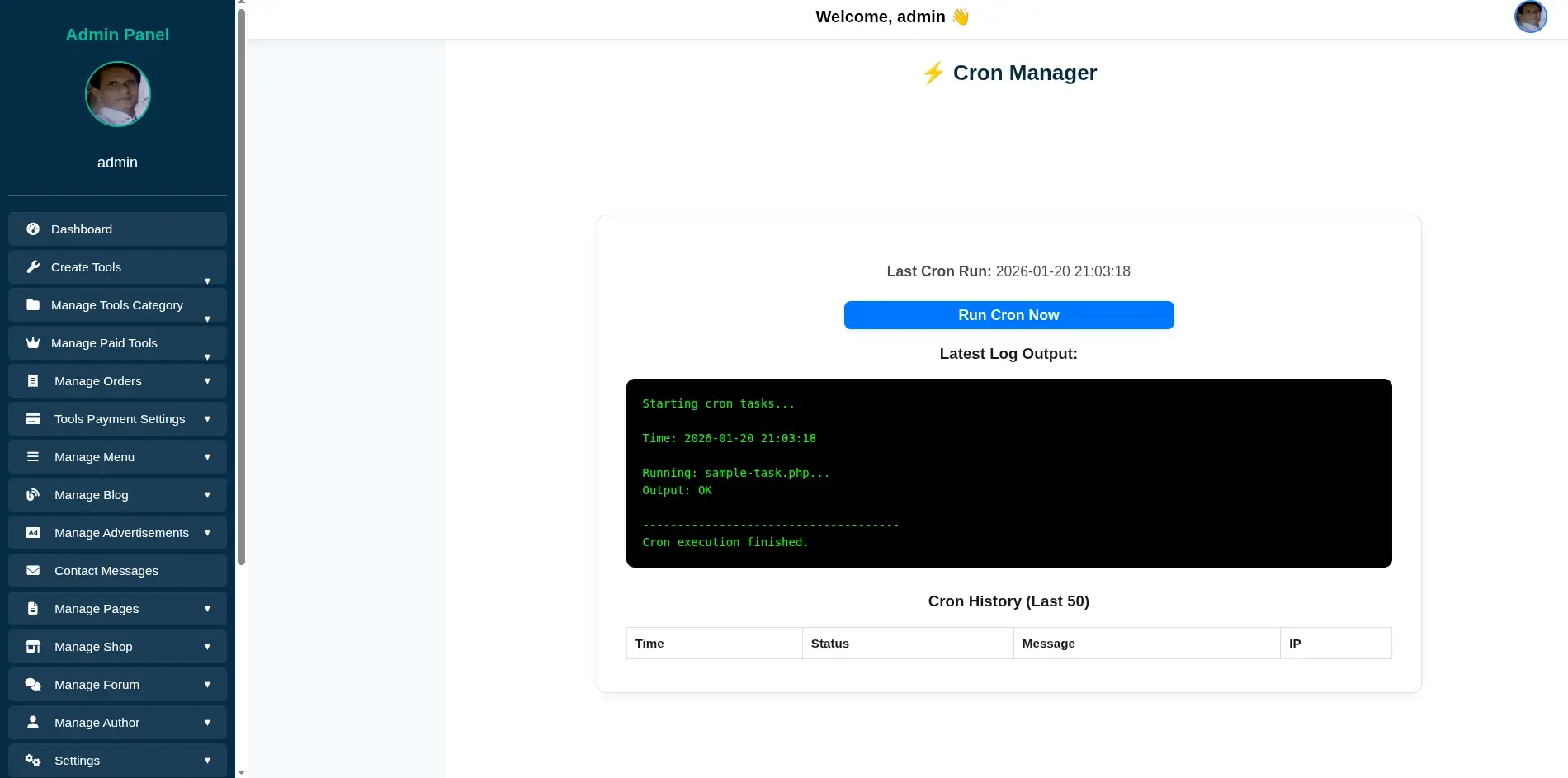Viewport: 1568px width, 778px height.
Task: Expand the Create Tools submenu chevron
Action: tap(207, 281)
